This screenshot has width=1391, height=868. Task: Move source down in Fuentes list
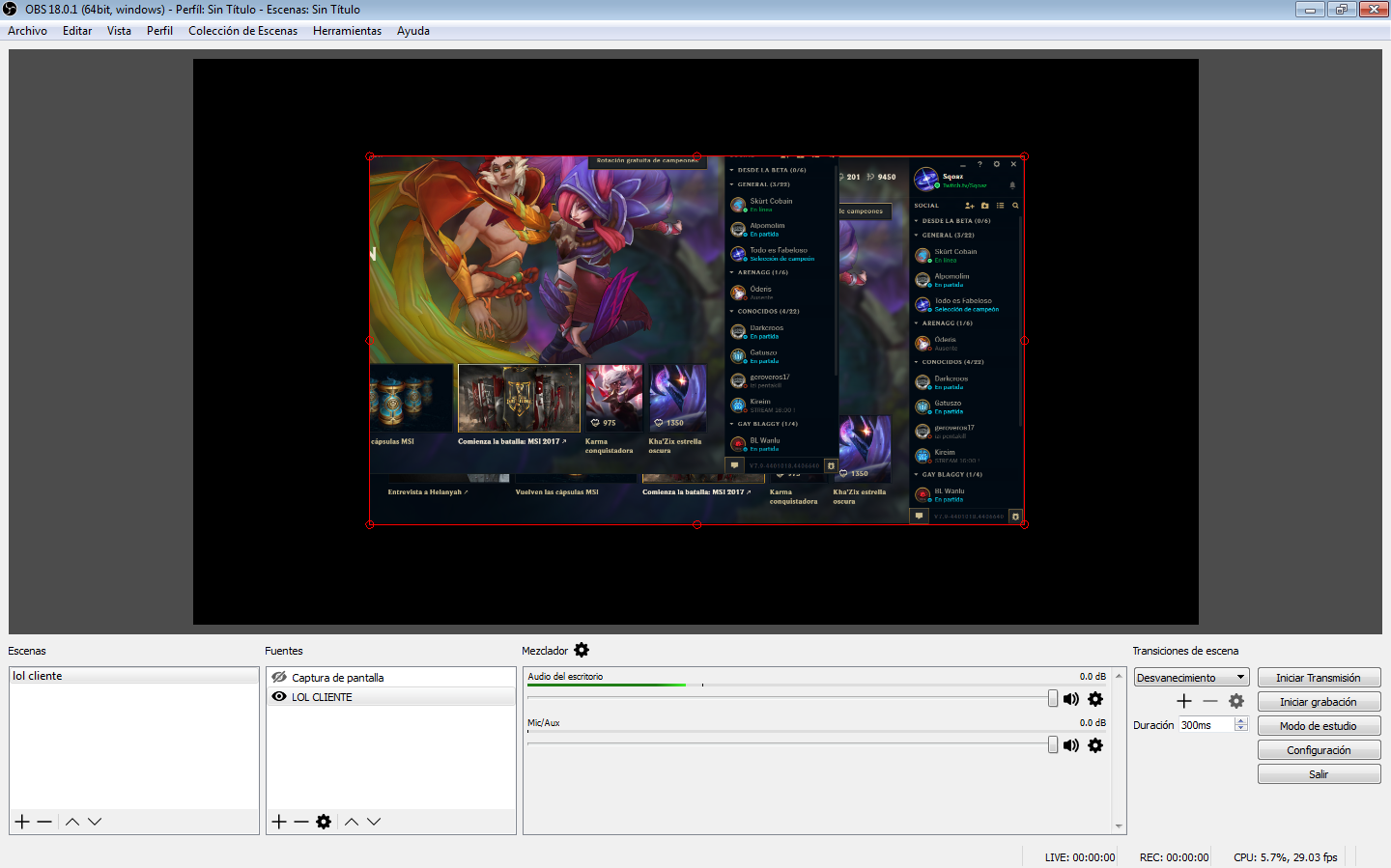tap(374, 822)
